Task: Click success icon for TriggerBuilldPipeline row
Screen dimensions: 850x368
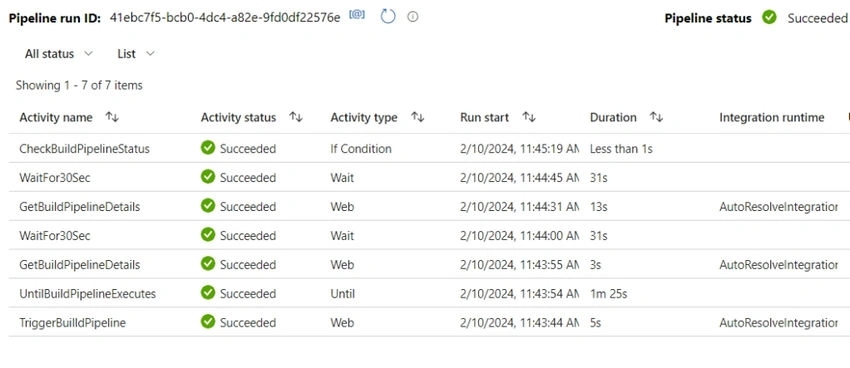Action: (x=208, y=321)
